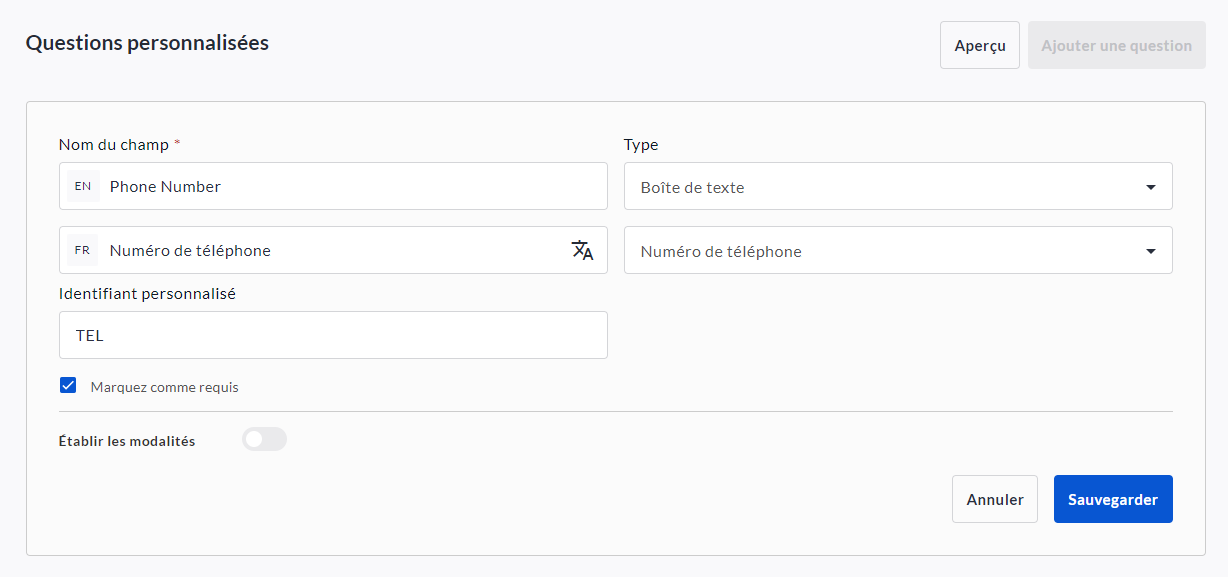Click arrow on Numéro de téléphone dropdown

tap(1150, 251)
